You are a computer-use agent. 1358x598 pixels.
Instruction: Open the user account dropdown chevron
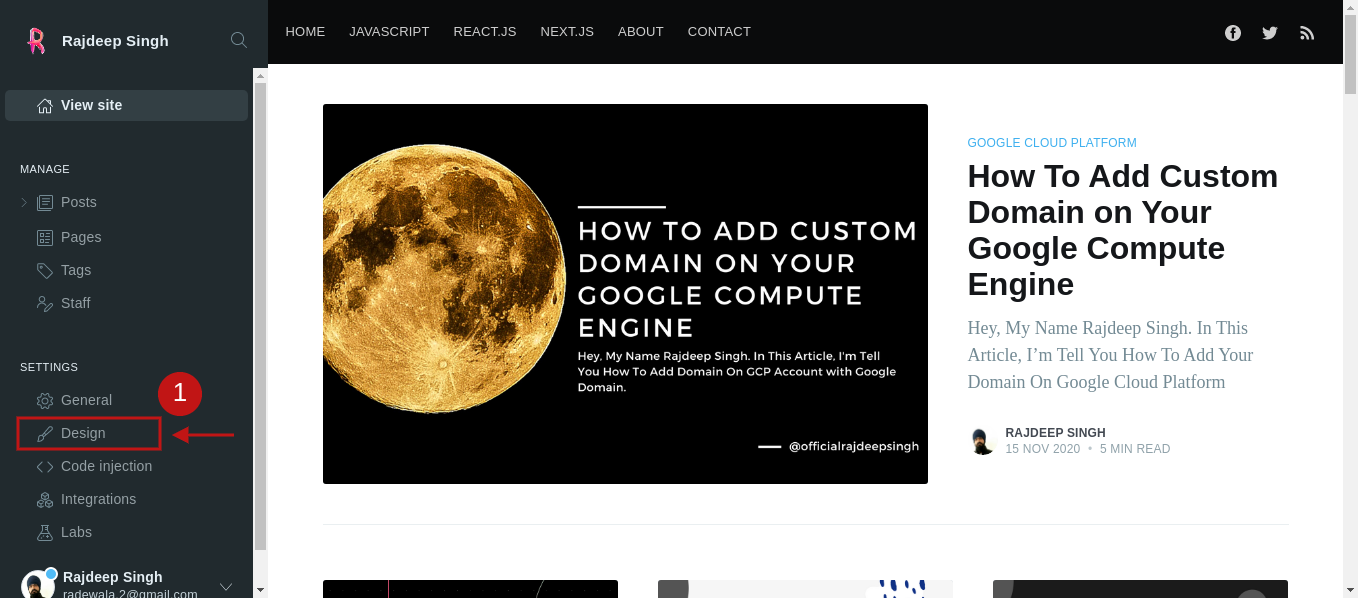click(x=226, y=586)
